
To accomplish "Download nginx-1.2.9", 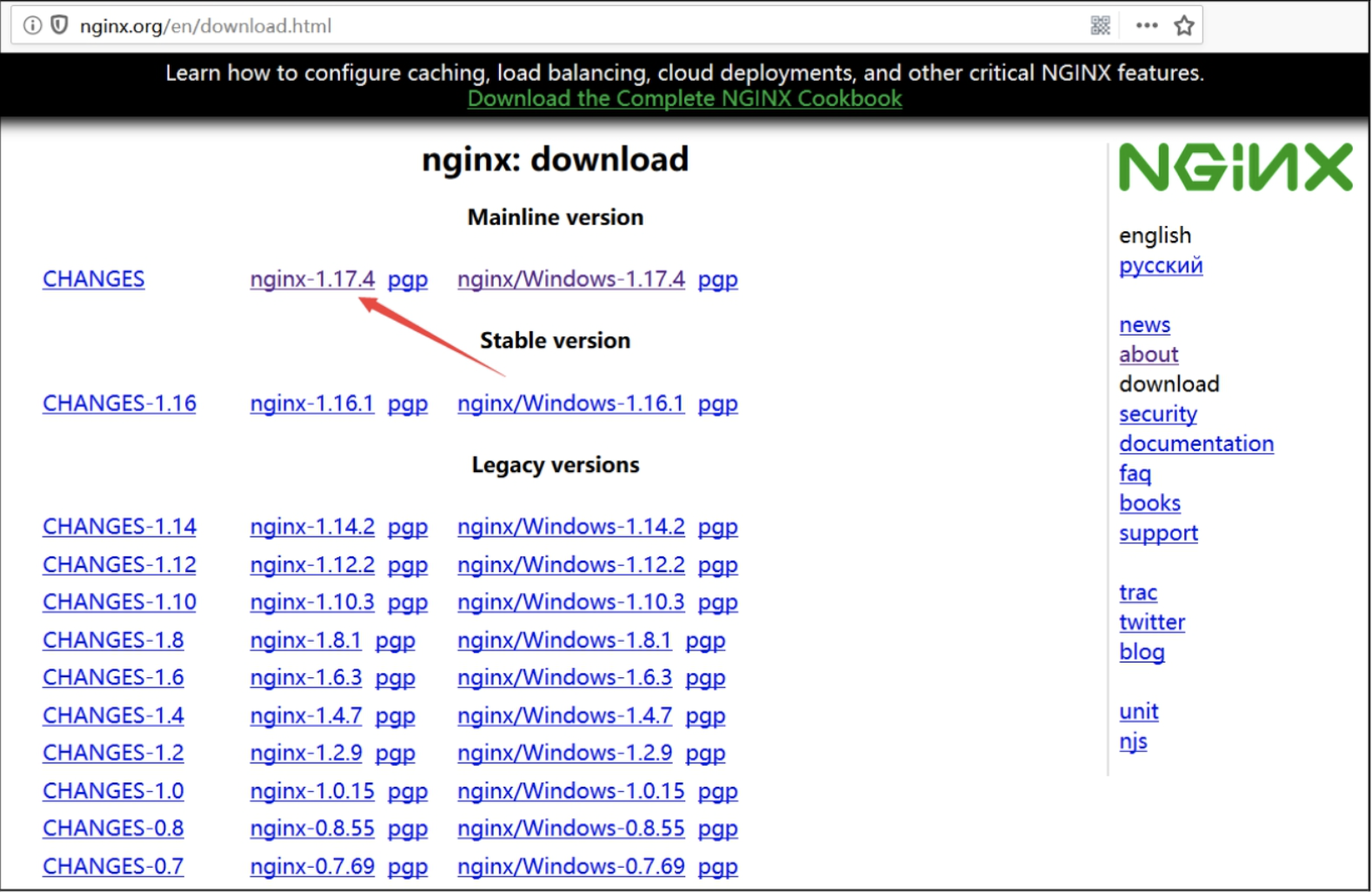I will 306,754.
